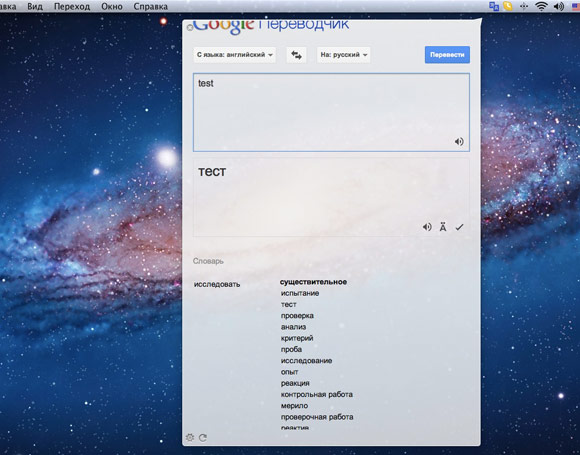Reload the translator with the refresh icon

pyautogui.click(x=203, y=438)
